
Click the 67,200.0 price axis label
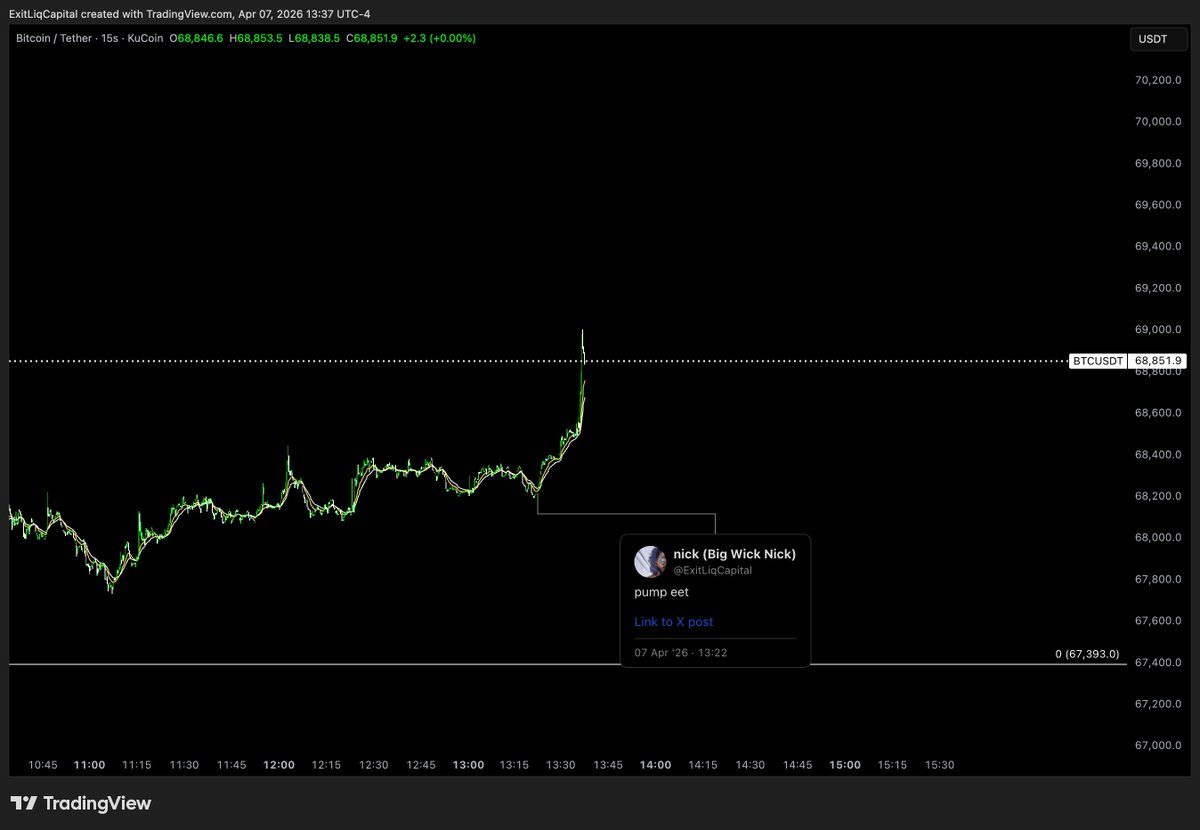1158,704
